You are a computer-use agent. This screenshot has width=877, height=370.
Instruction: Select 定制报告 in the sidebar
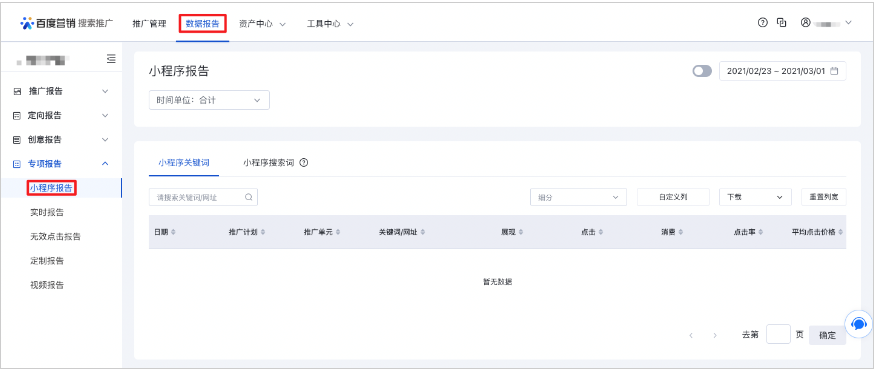[47, 261]
